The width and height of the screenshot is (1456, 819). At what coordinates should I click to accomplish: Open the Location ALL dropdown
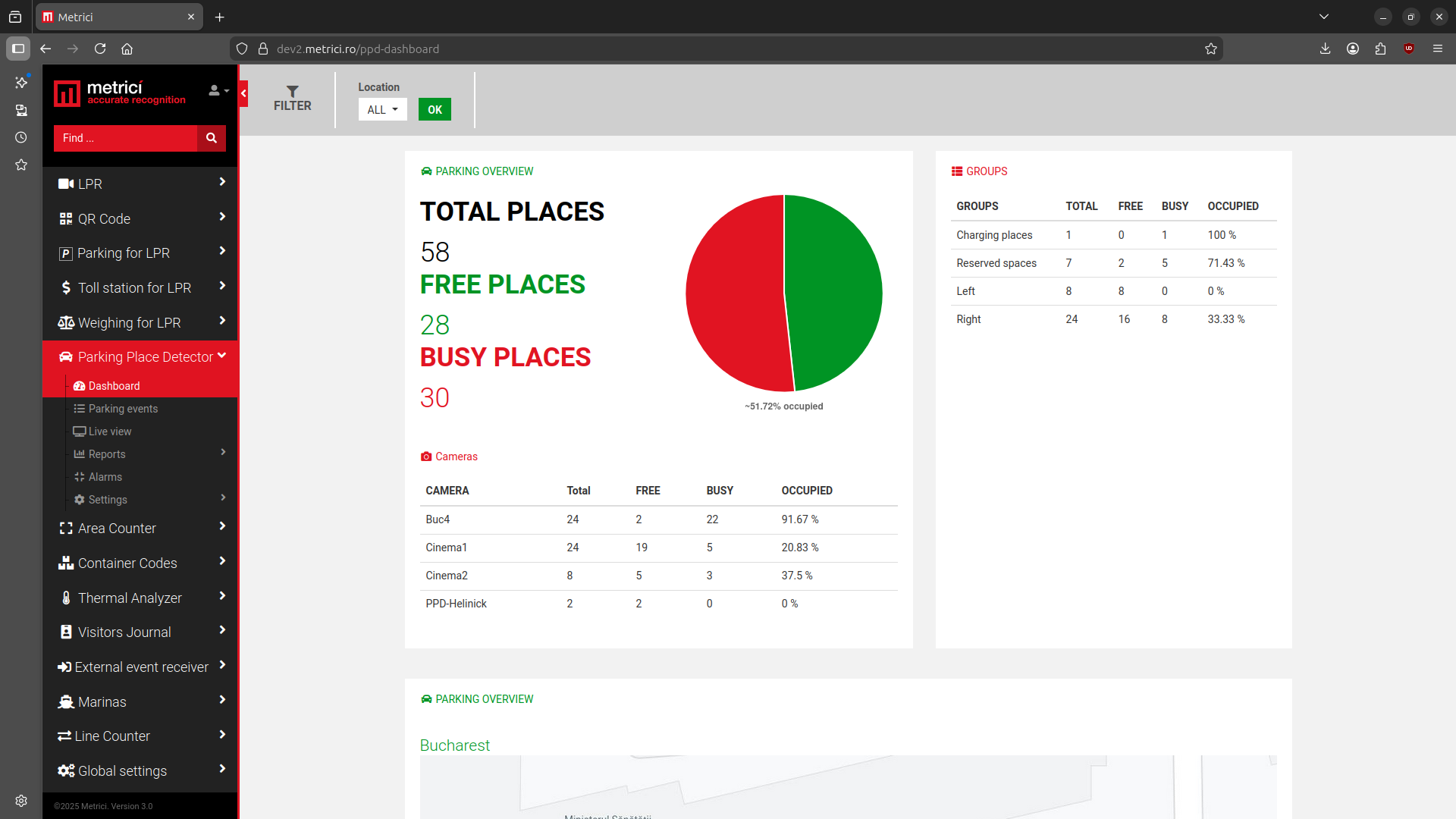[382, 109]
